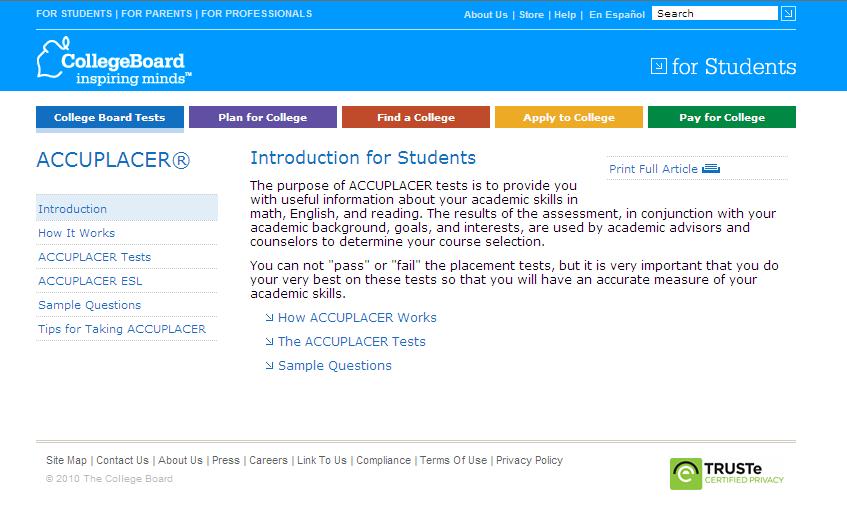Click the arrow icon before 'for Students'

658,66
